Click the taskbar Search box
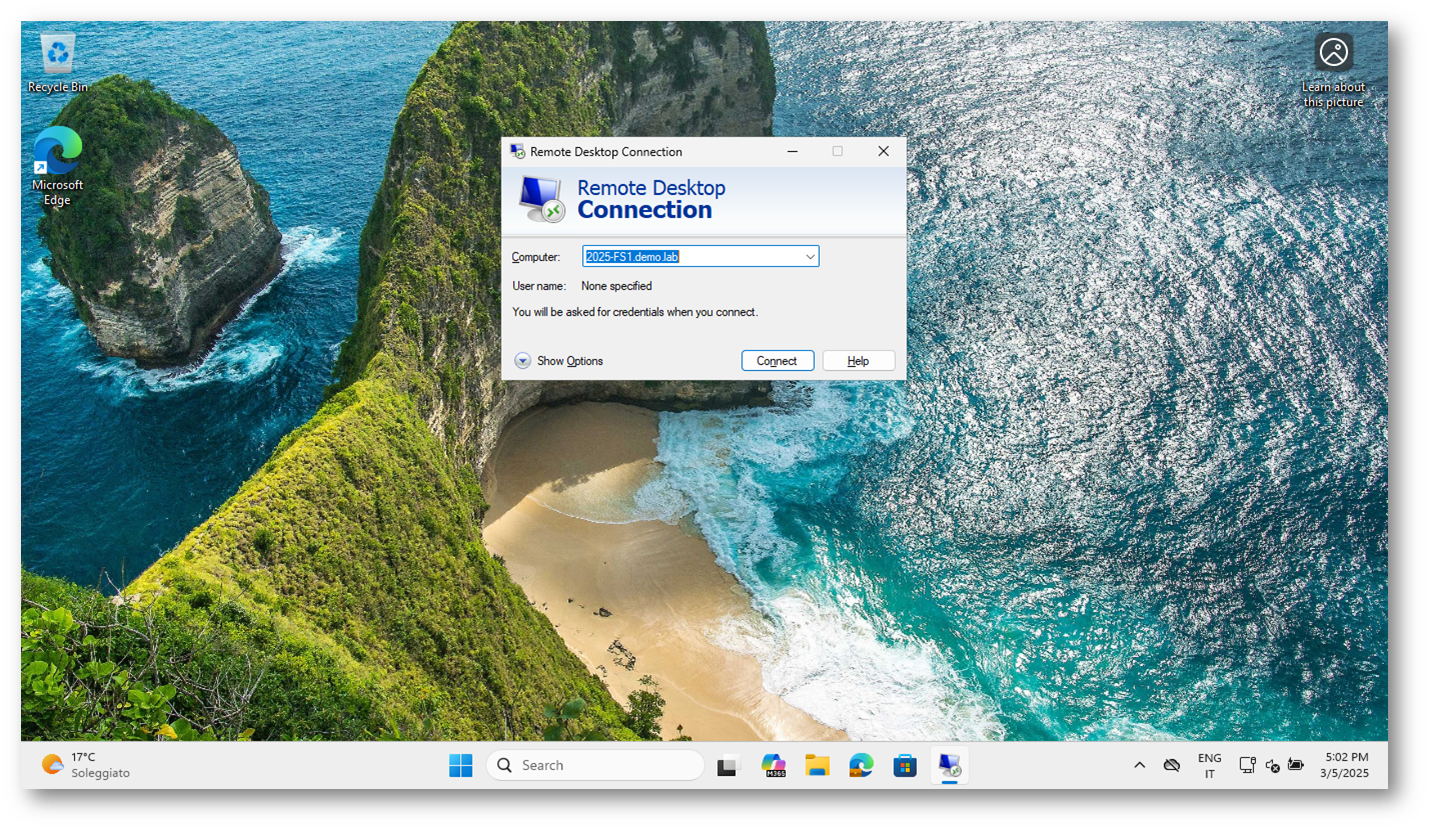Image resolution: width=1430 pixels, height=831 pixels. 595,765
